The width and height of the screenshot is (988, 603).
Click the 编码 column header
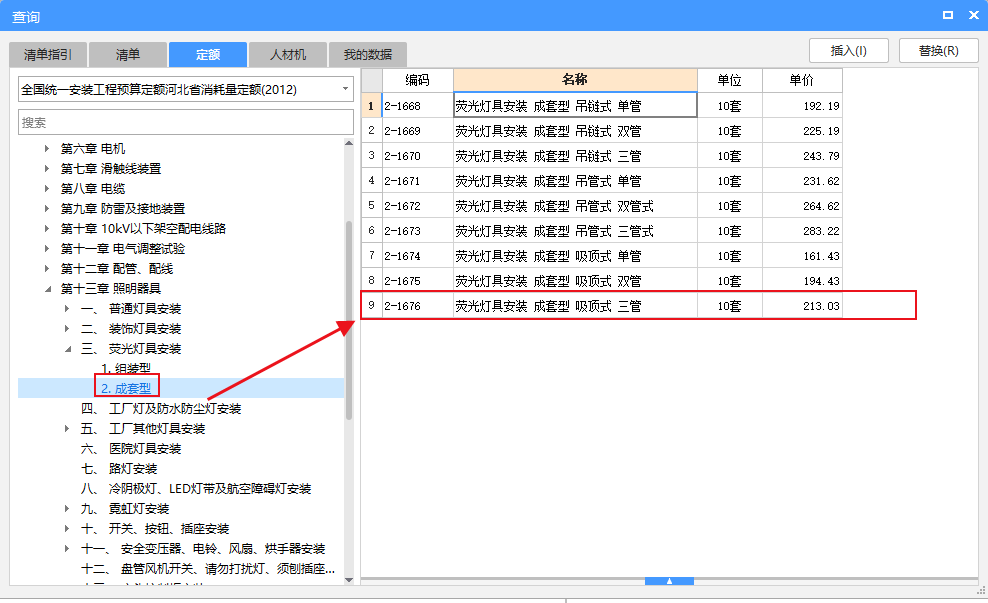click(x=418, y=80)
